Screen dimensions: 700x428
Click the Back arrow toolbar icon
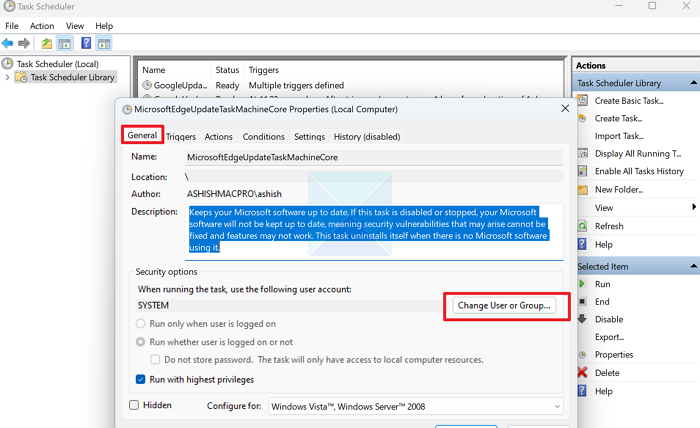pos(8,43)
